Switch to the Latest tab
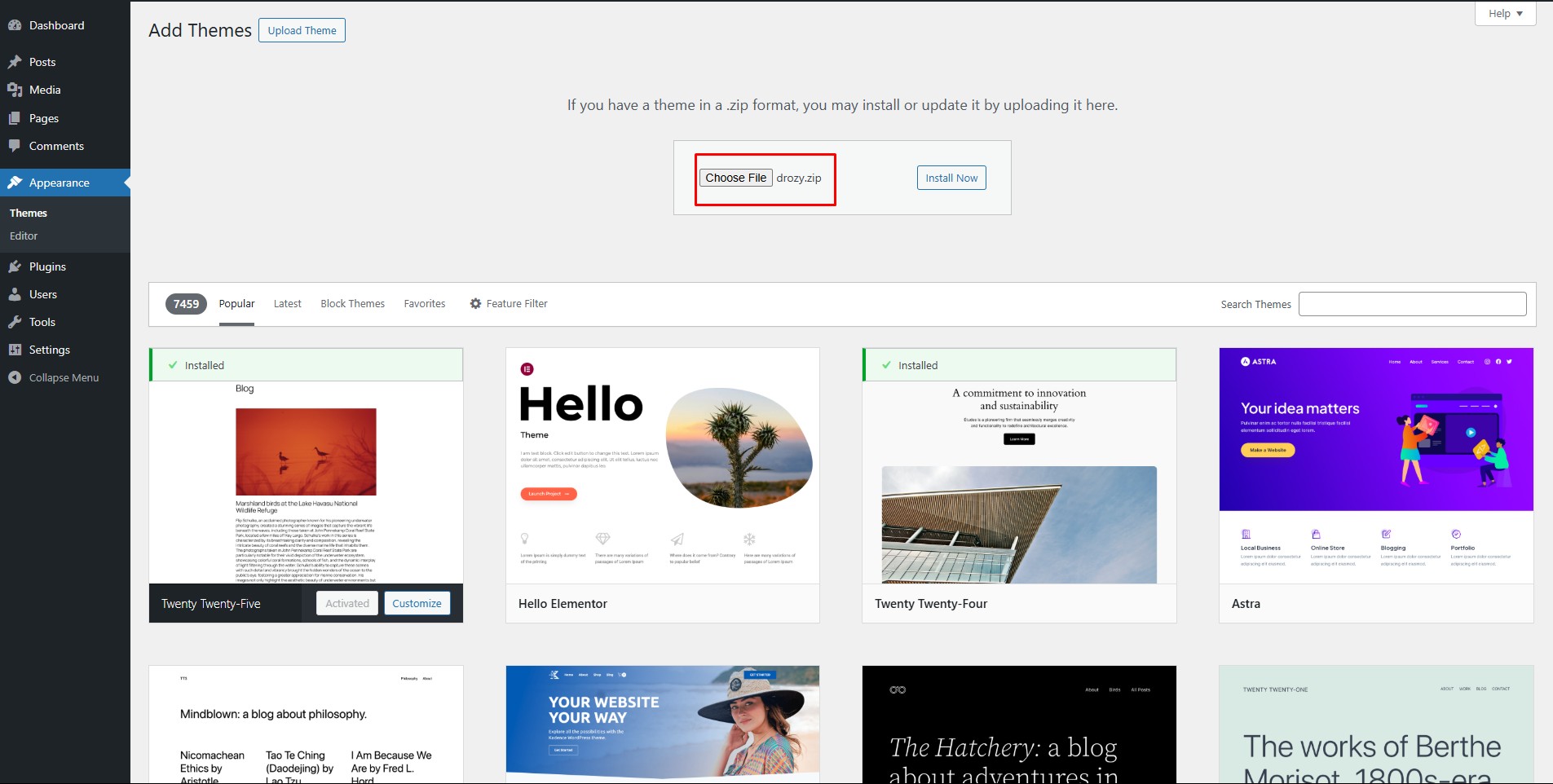Image resolution: width=1553 pixels, height=784 pixels. point(287,303)
